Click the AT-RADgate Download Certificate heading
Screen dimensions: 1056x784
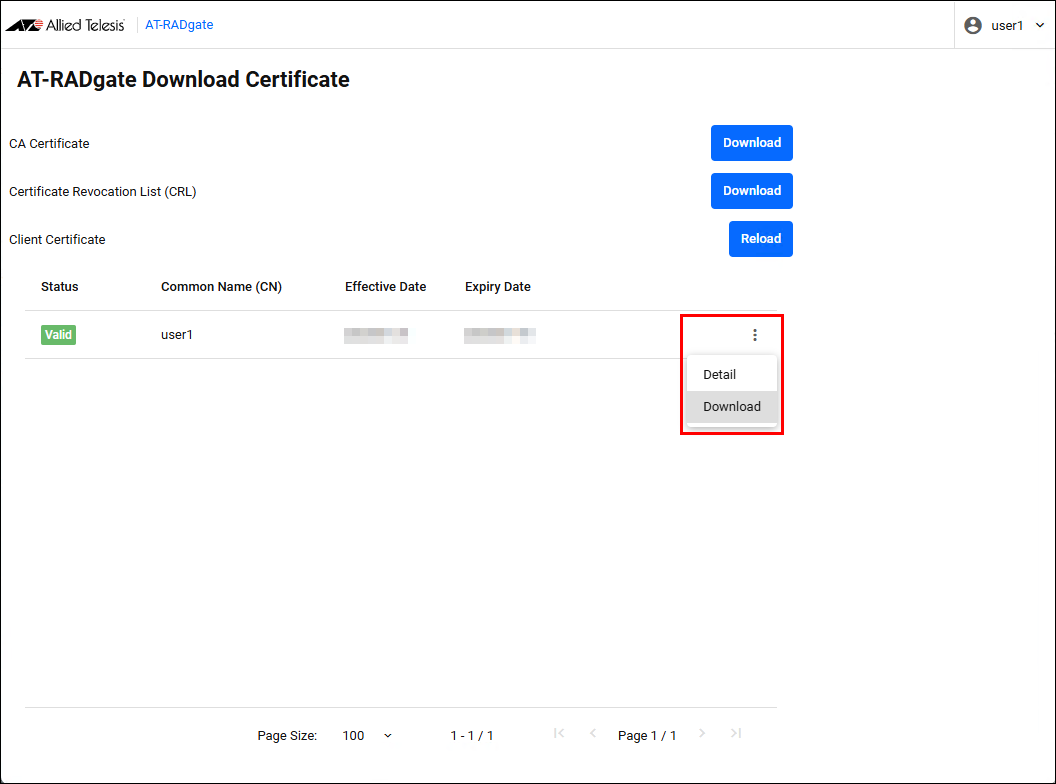point(183,79)
